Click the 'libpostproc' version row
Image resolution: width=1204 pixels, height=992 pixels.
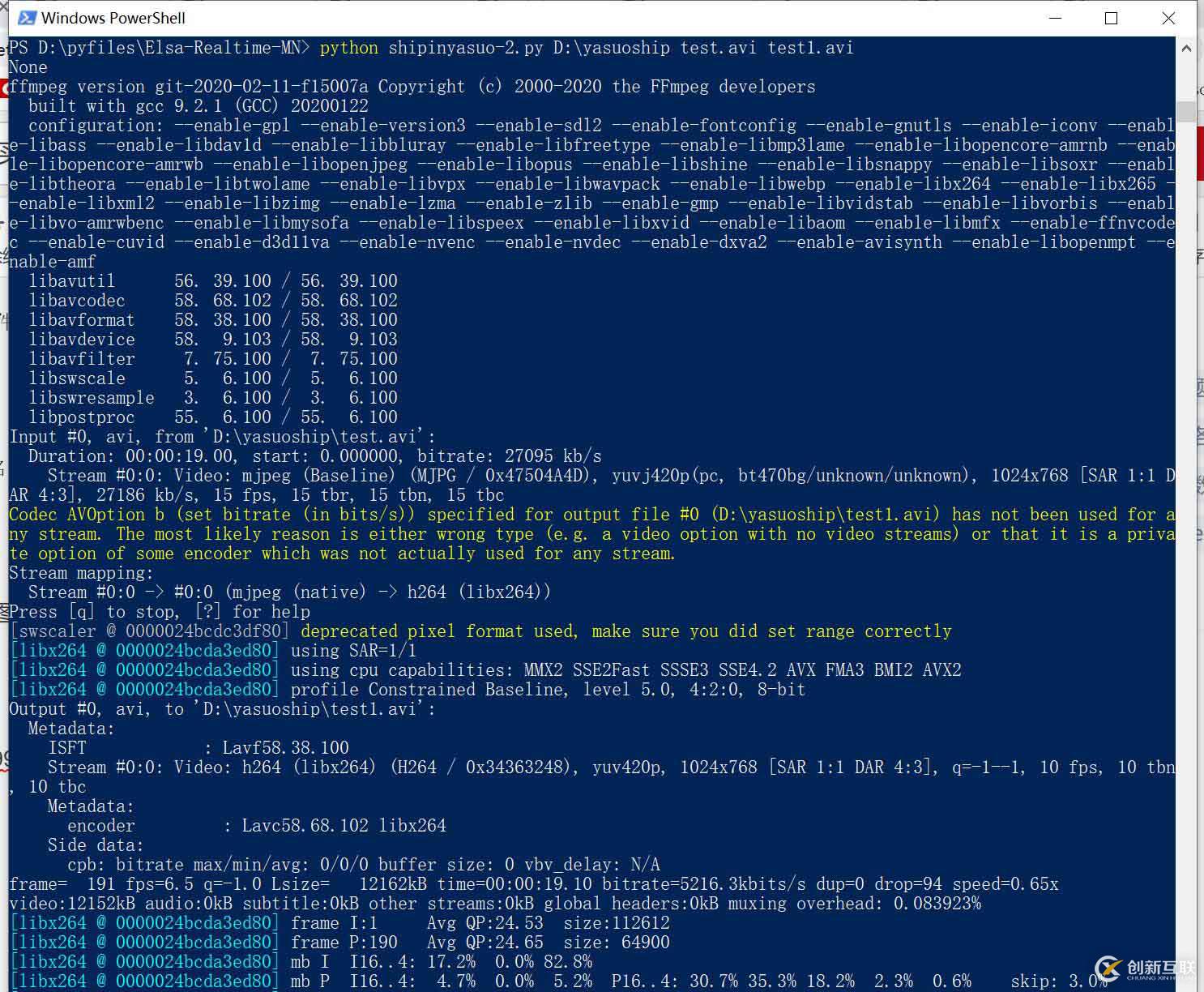[213, 417]
